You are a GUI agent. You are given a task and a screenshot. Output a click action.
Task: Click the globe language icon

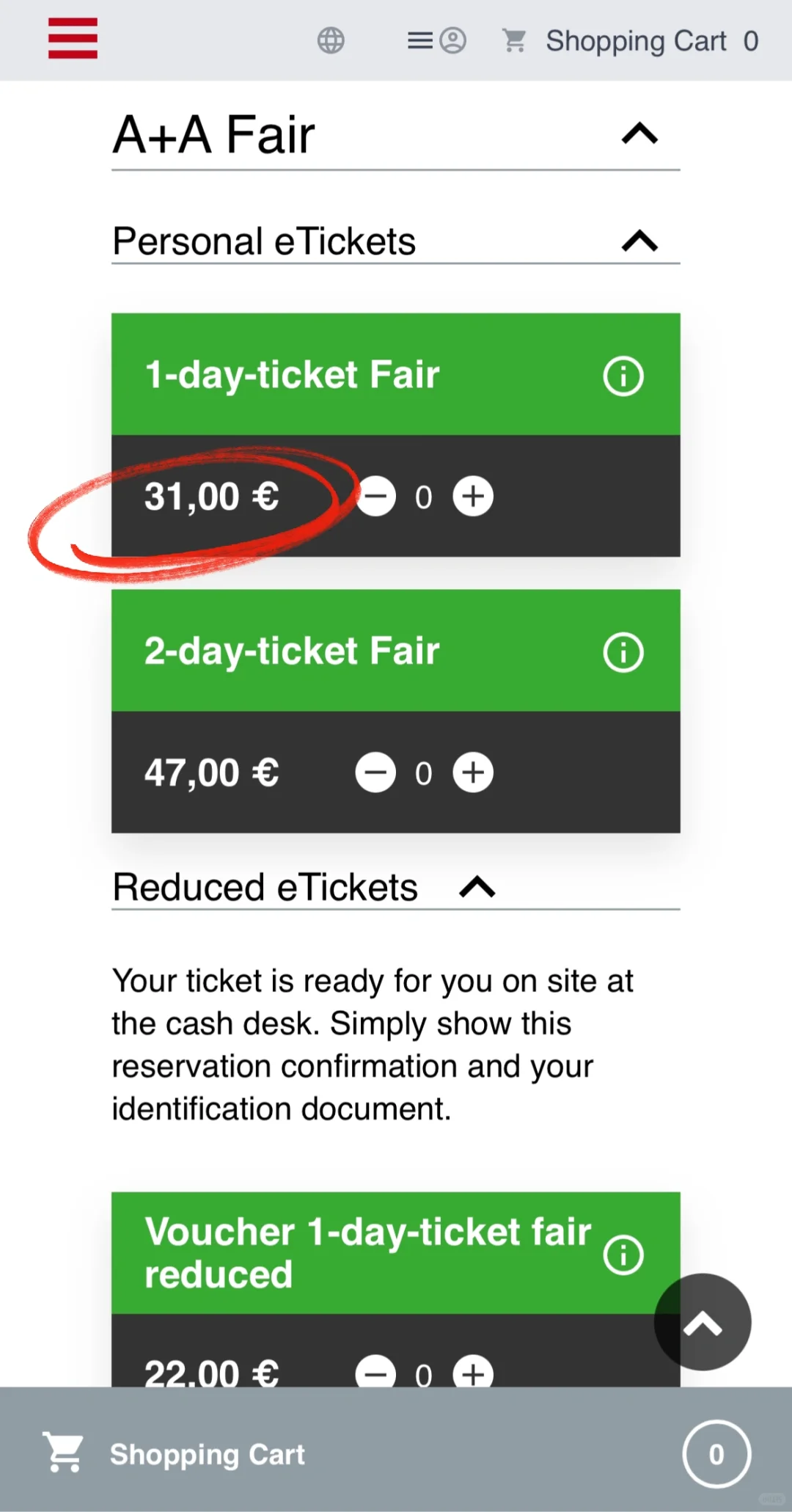point(331,40)
